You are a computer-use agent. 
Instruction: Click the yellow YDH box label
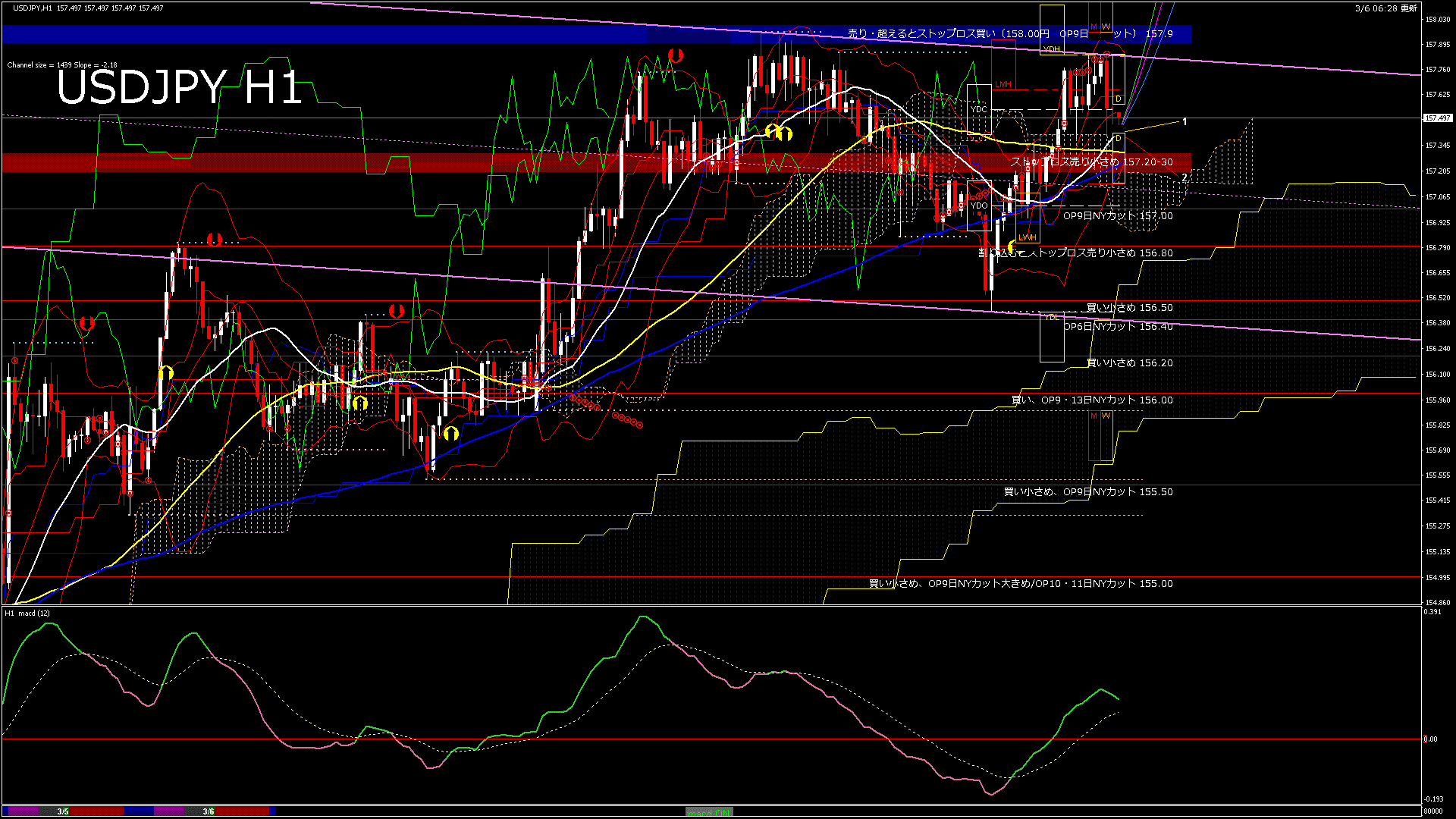(x=1051, y=49)
